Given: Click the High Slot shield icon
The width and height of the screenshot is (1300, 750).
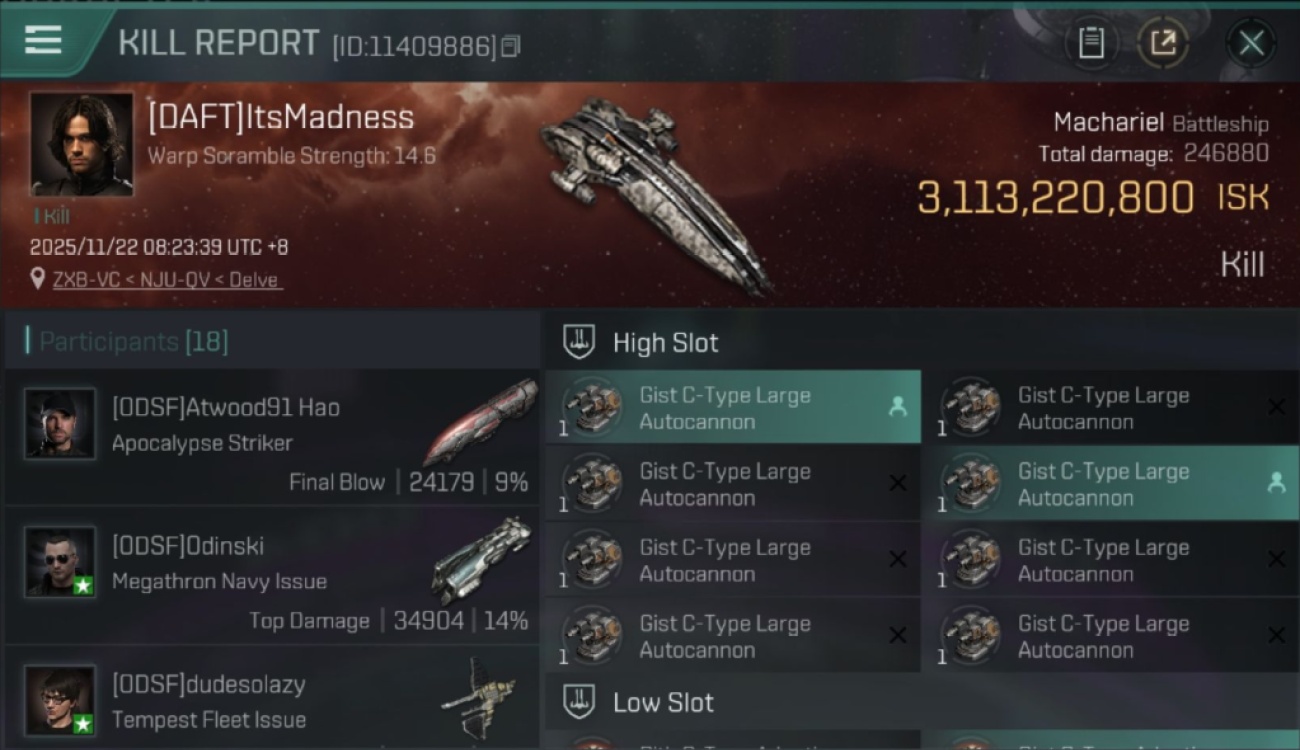Looking at the screenshot, I should 579,342.
